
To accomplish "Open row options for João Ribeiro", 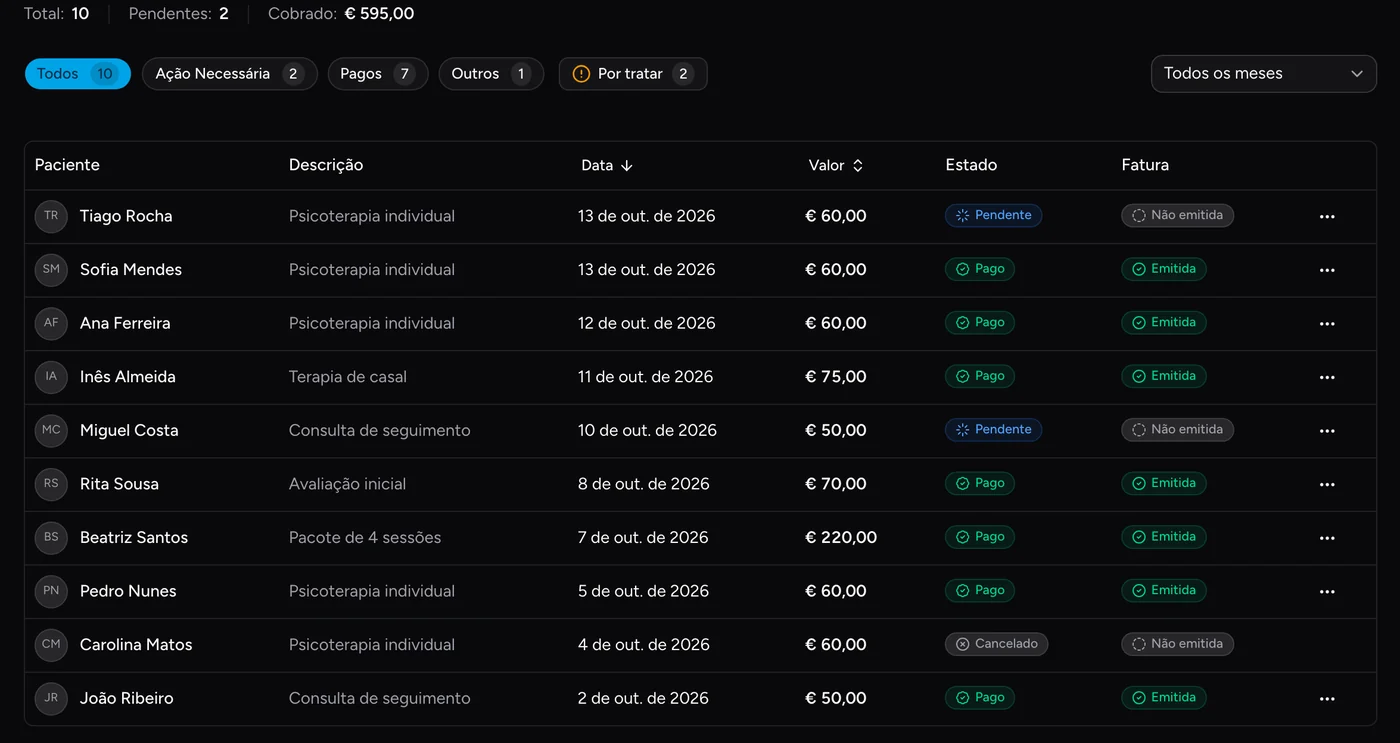I will 1327,699.
